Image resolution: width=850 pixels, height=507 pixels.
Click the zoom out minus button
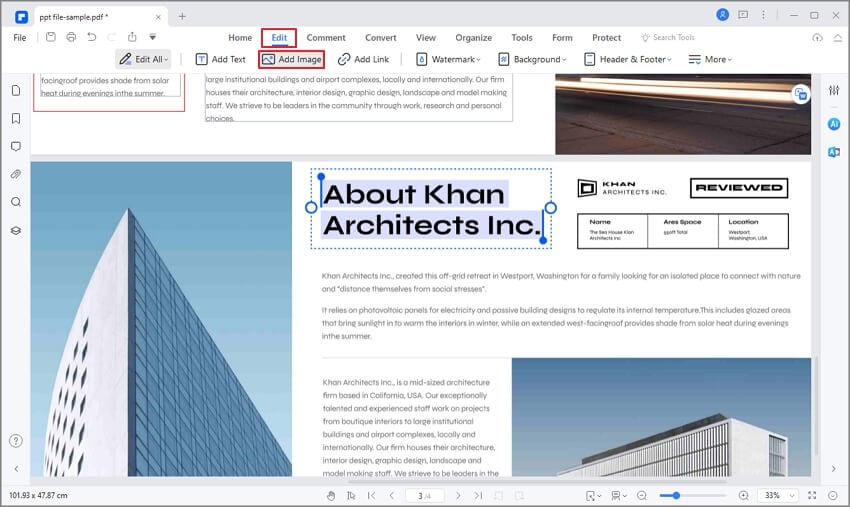pyautogui.click(x=642, y=496)
